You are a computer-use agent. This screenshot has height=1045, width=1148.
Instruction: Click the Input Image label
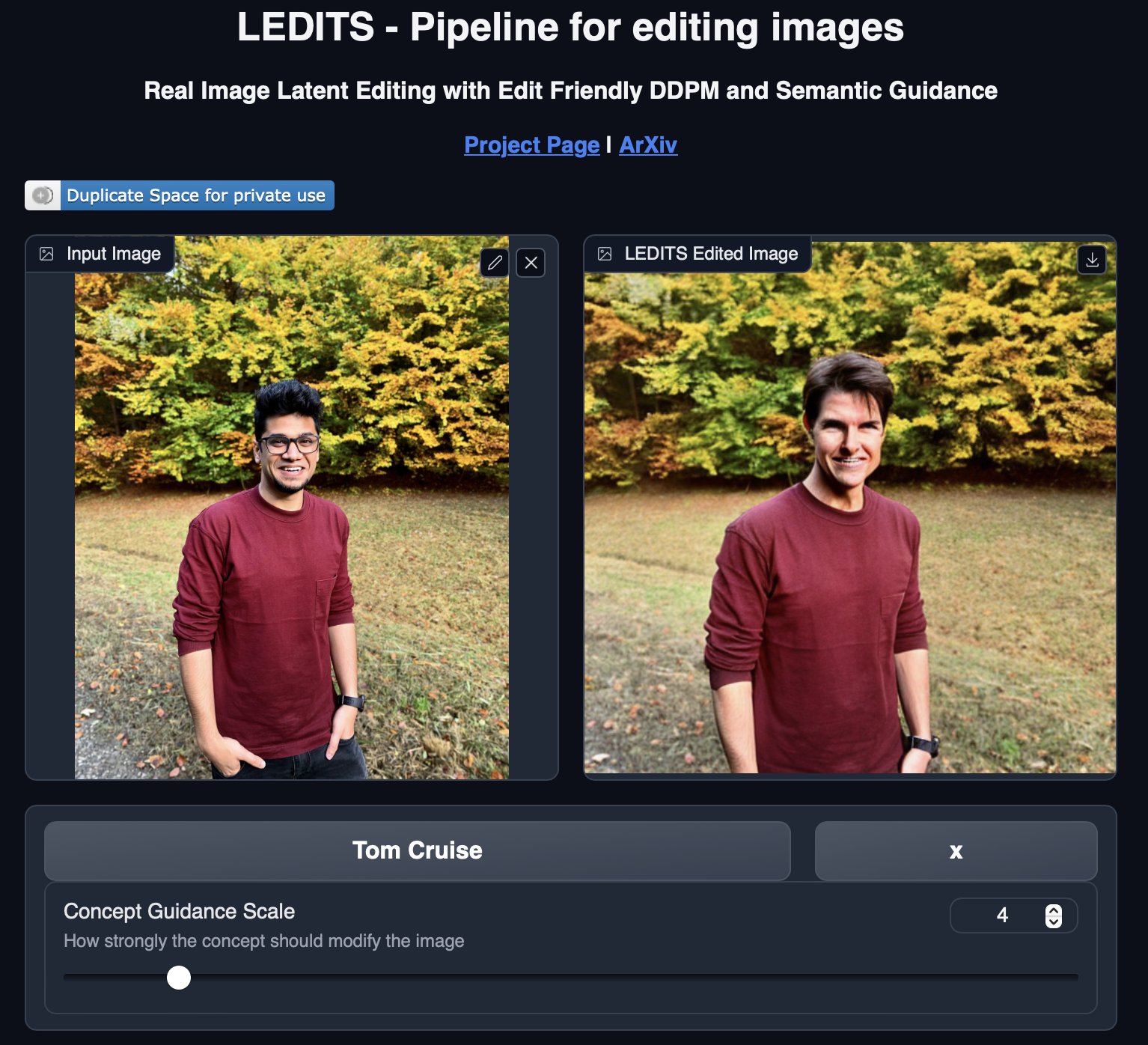pyautogui.click(x=114, y=254)
